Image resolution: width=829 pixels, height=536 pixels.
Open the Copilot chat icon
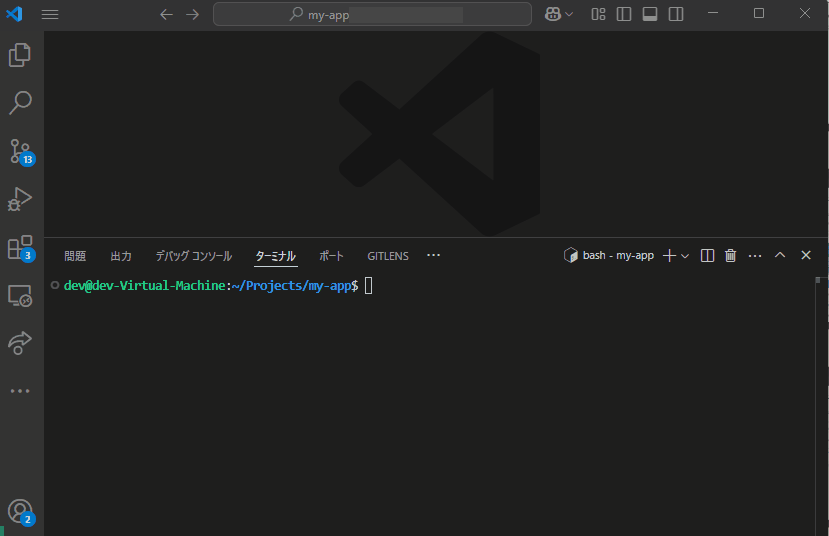pyautogui.click(x=552, y=14)
